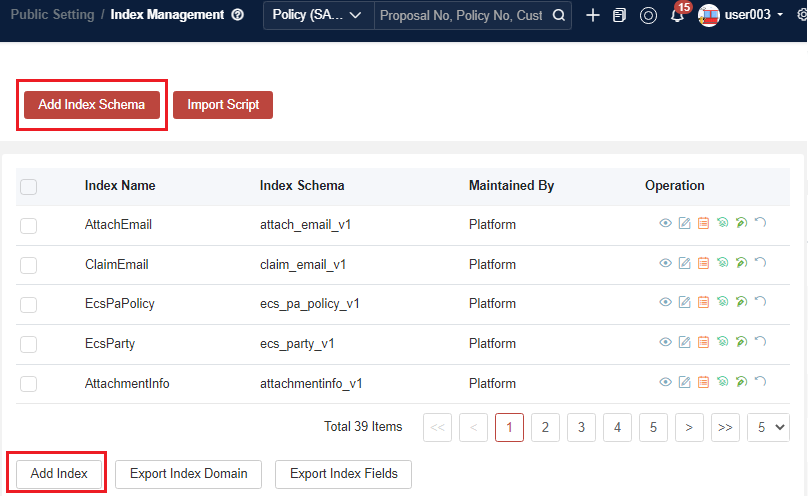808x496 pixels.
Task: Click the orange list icon for EcsPaPolicy
Action: pos(703,304)
